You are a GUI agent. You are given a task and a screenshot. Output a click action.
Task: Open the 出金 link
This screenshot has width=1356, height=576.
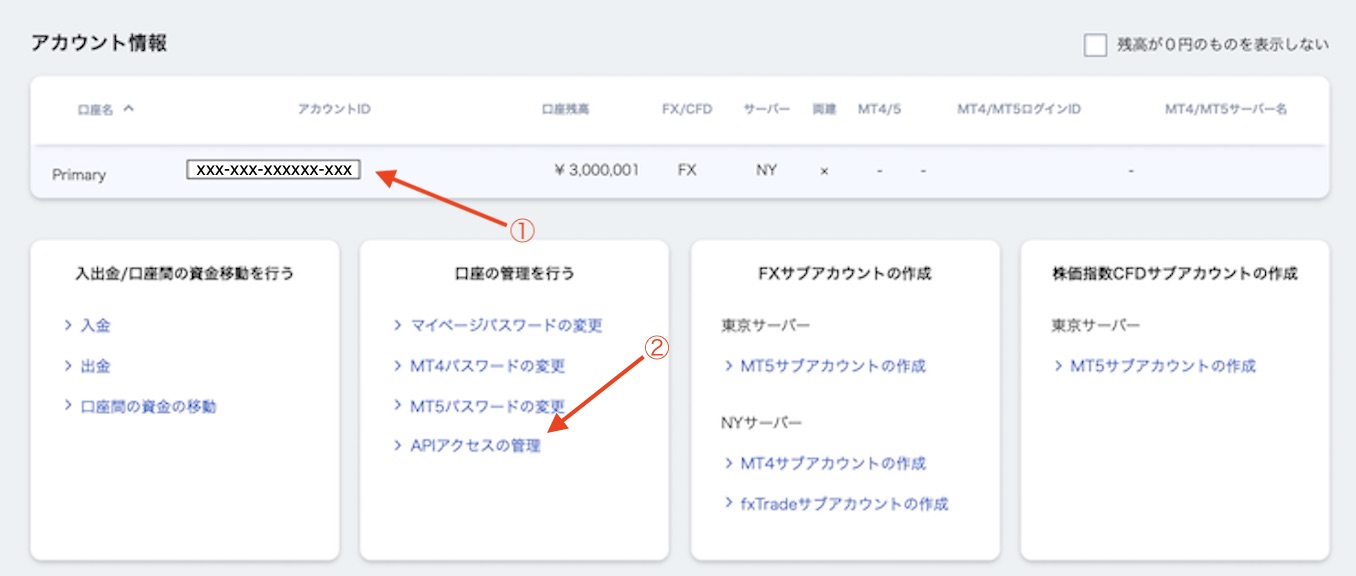pos(96,367)
